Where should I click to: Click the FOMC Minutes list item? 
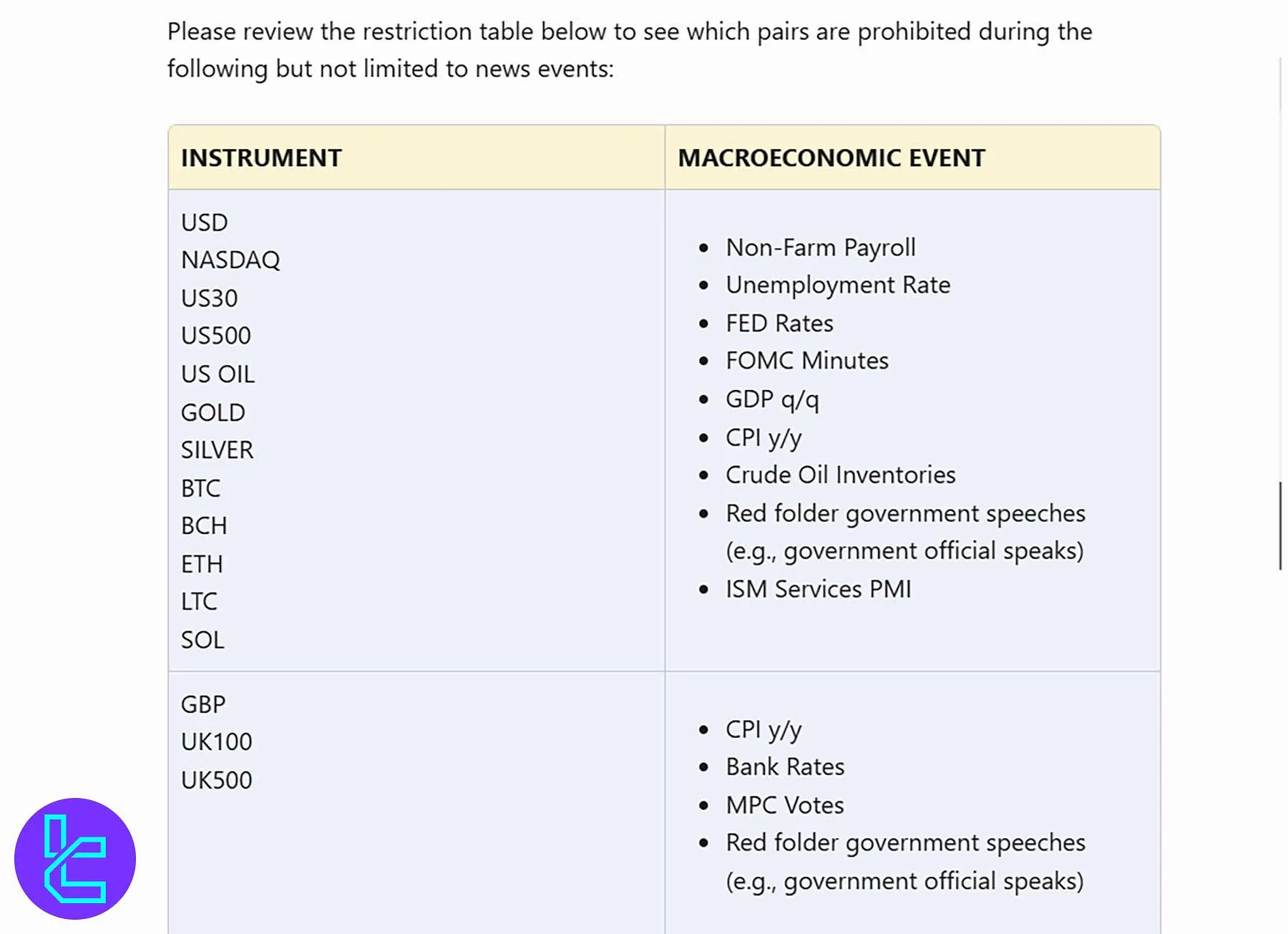point(806,361)
